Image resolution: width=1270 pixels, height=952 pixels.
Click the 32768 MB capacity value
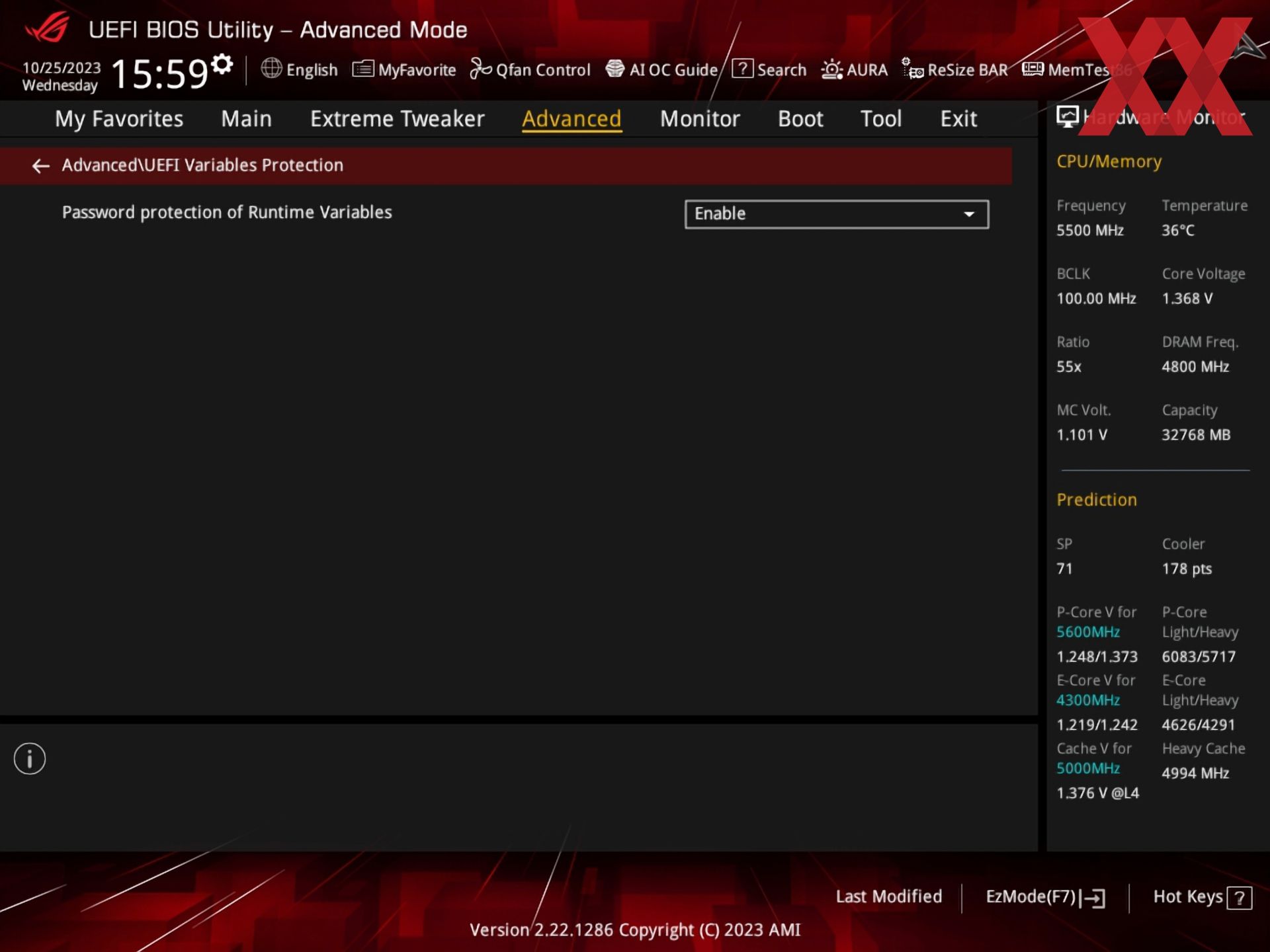(1196, 434)
